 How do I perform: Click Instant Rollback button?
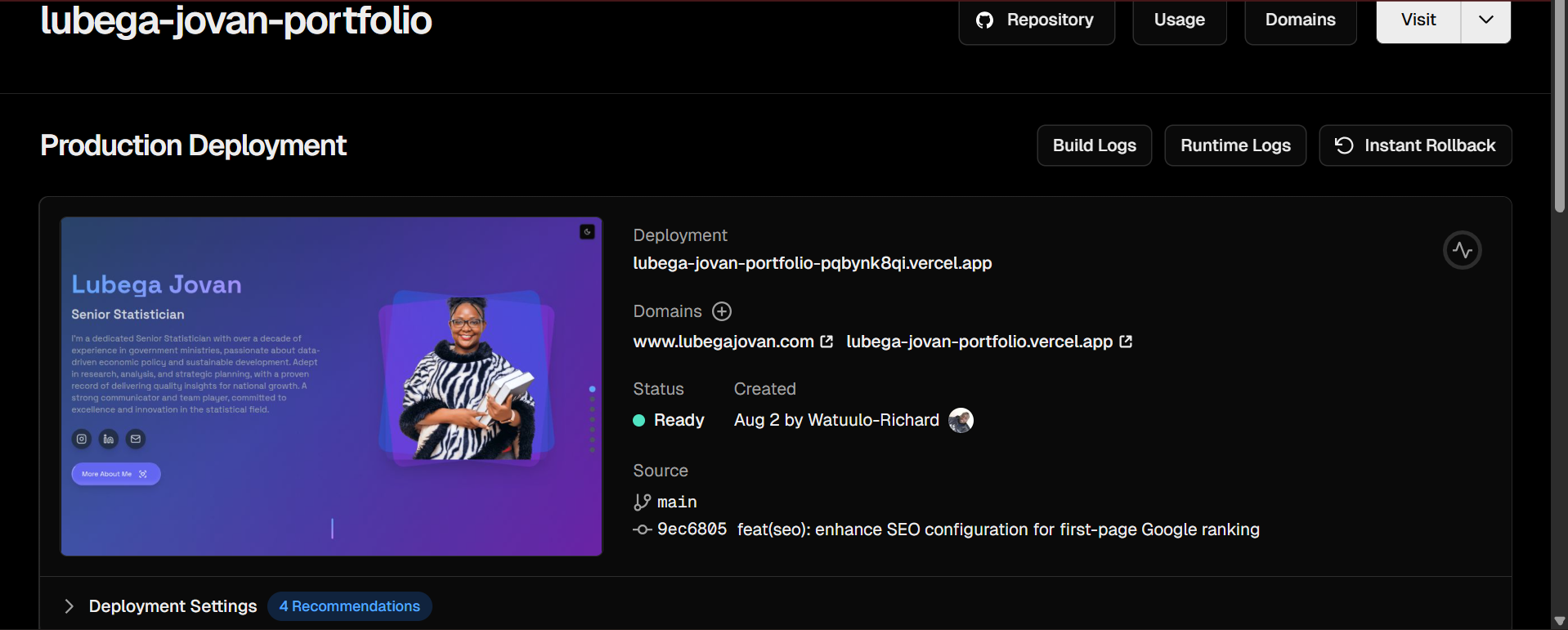pos(1414,145)
